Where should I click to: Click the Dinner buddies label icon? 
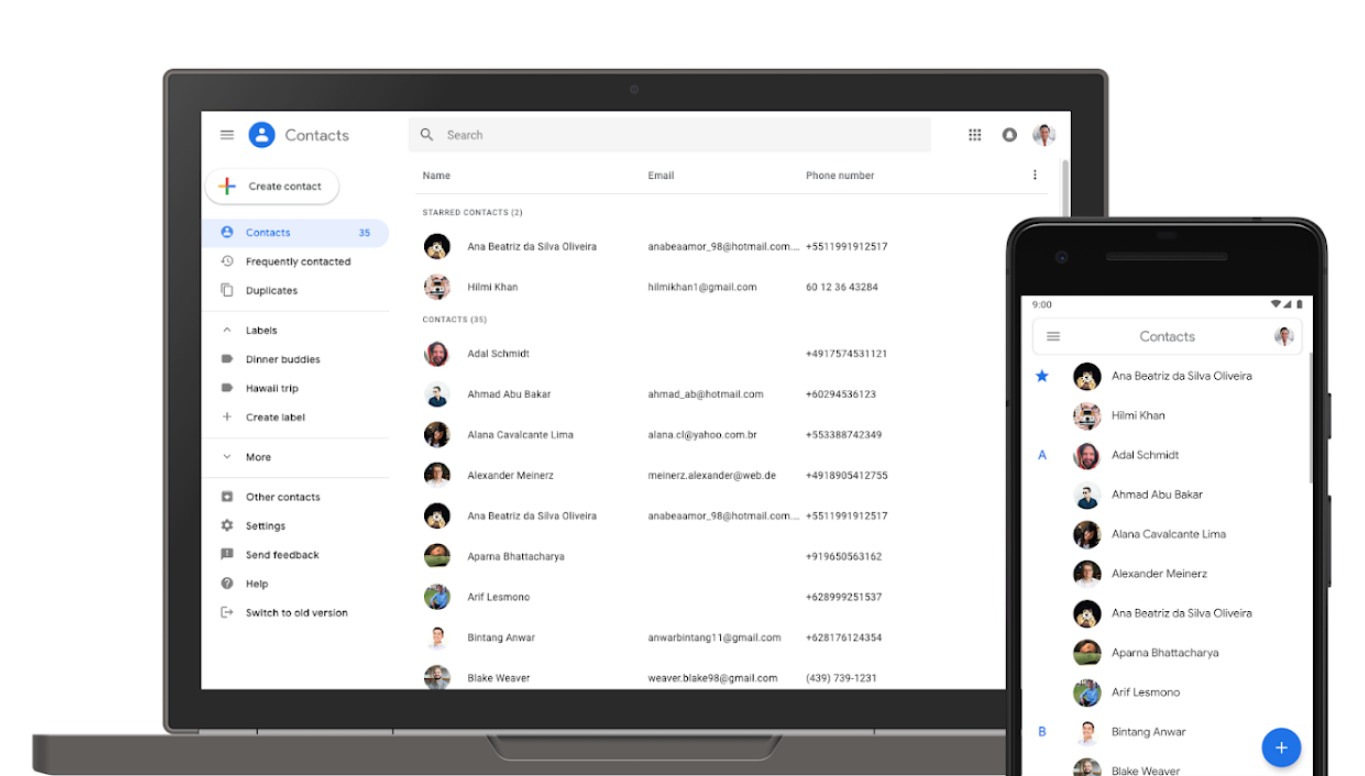[x=227, y=359]
